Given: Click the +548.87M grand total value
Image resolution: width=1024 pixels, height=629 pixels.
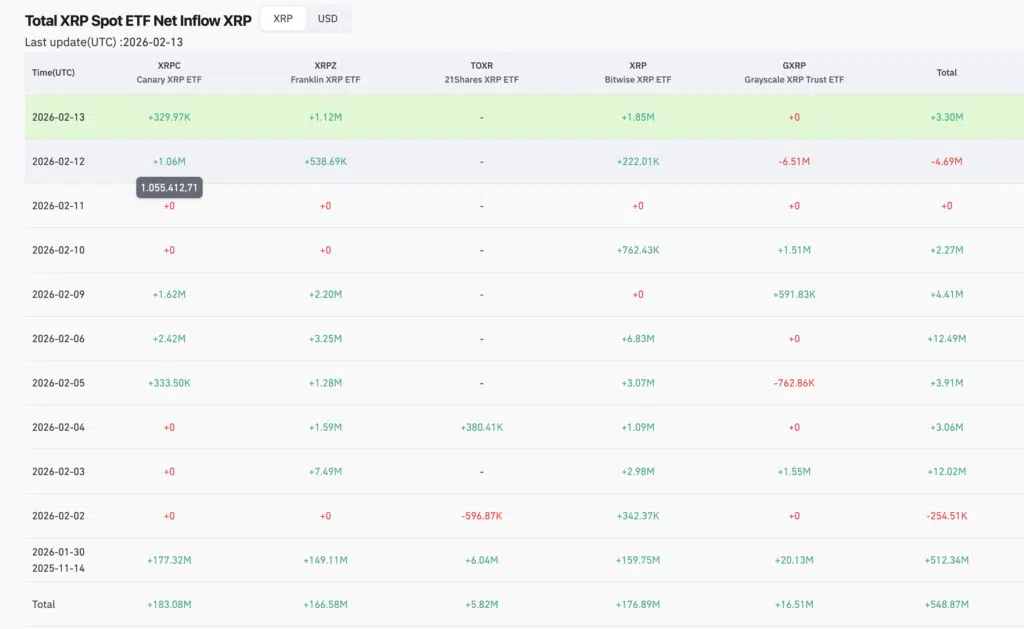Looking at the screenshot, I should (946, 604).
